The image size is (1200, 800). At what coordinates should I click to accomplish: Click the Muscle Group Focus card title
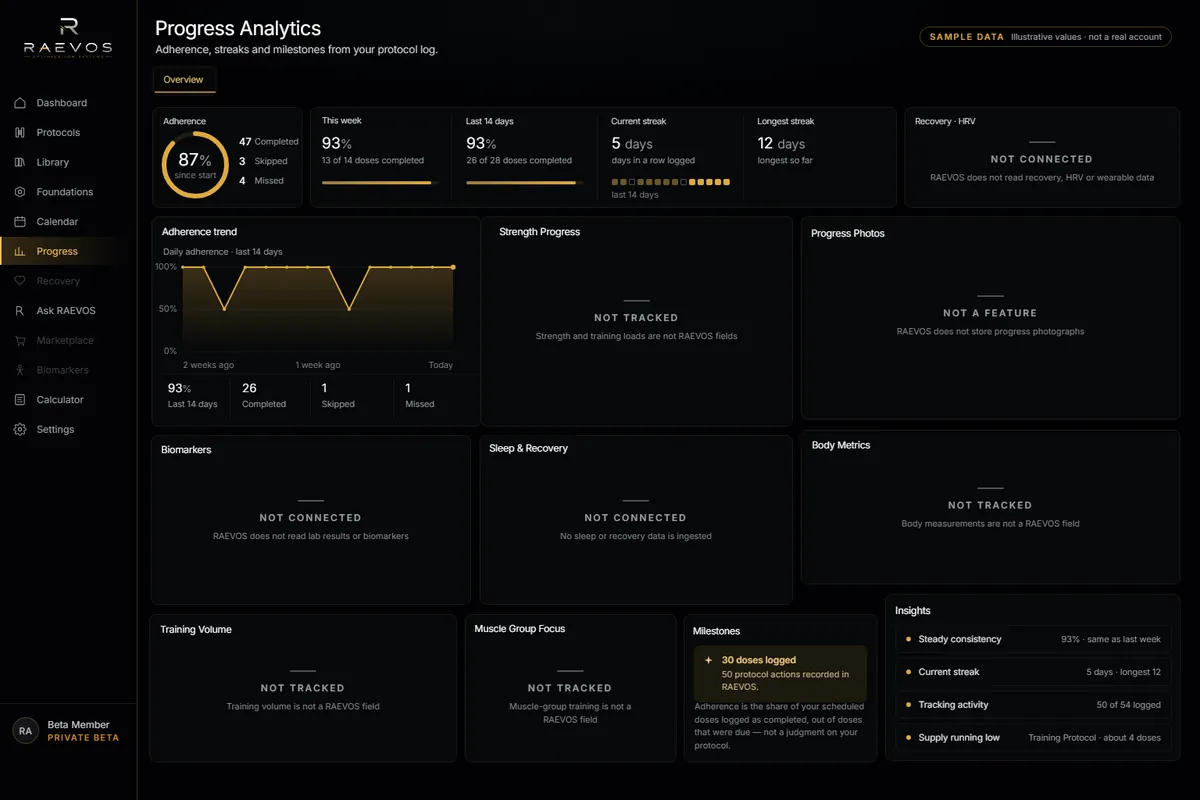point(520,629)
